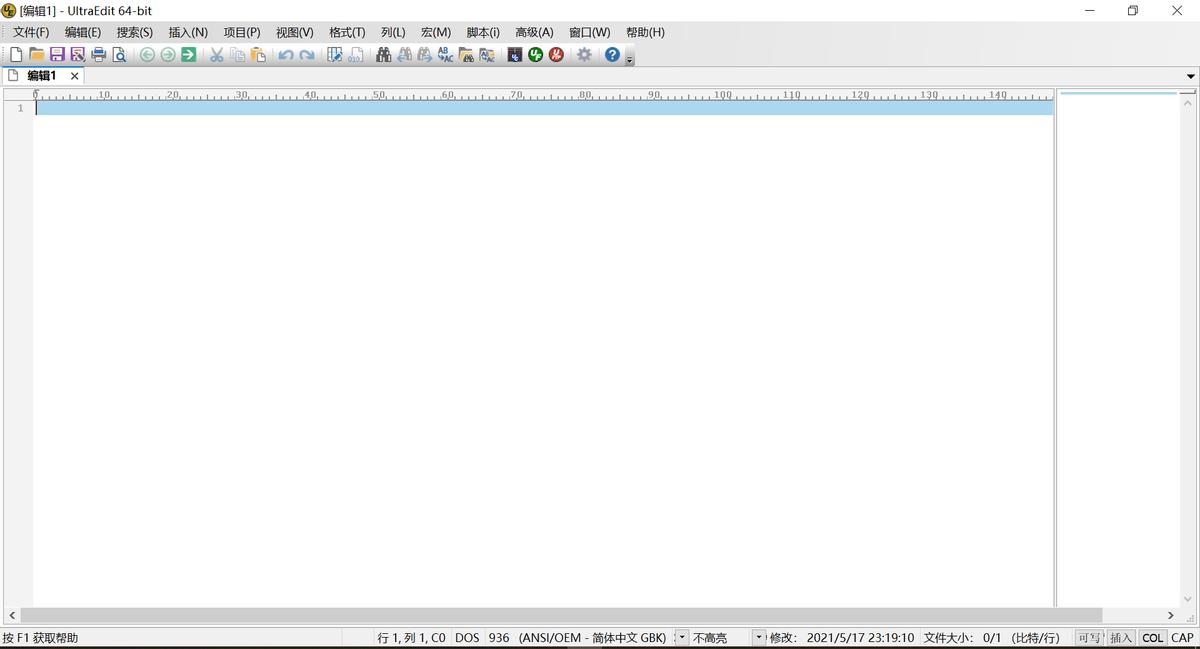Click the Save diskette button
This screenshot has height=649, width=1200.
[x=56, y=55]
